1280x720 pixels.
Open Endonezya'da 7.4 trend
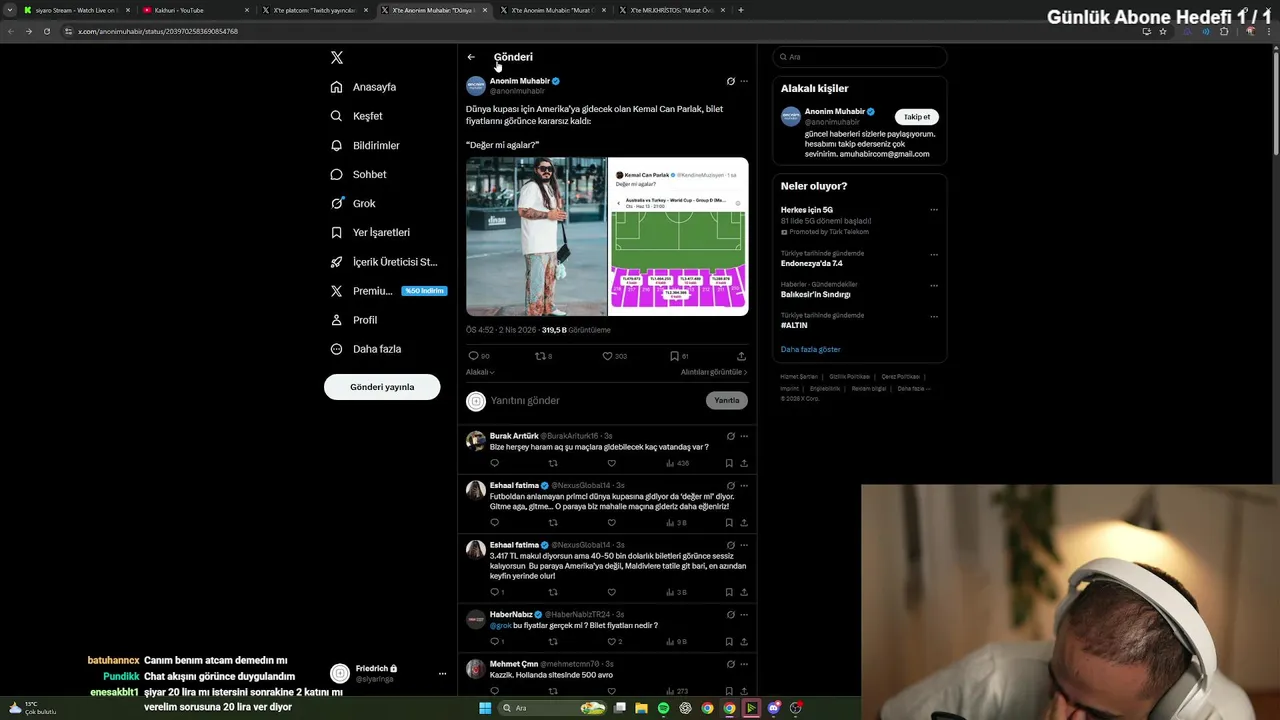[x=812, y=264]
